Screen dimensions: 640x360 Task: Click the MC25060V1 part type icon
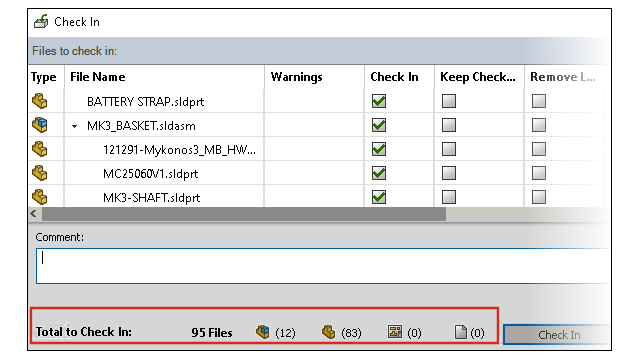(x=40, y=173)
